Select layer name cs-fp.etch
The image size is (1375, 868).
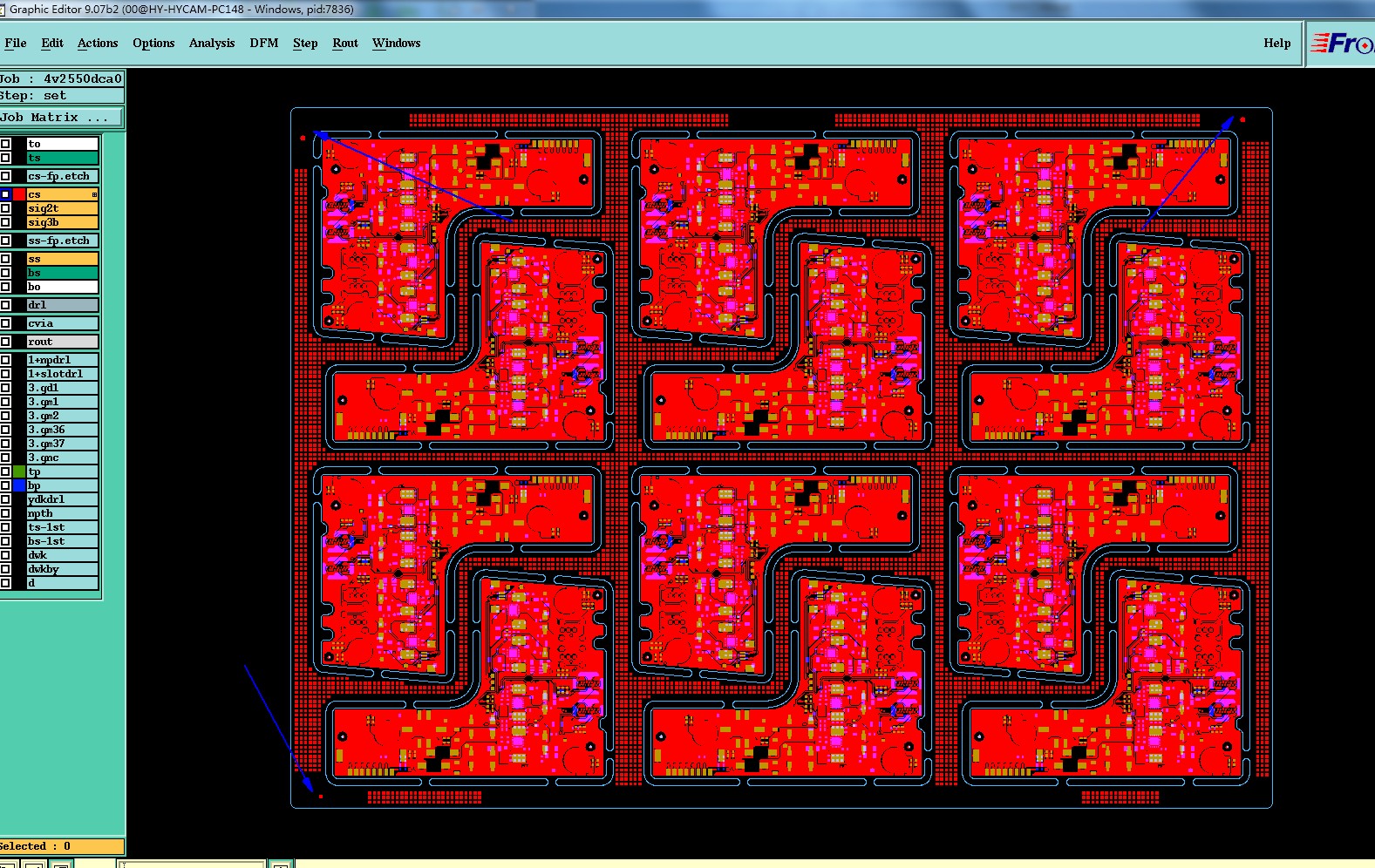click(x=63, y=176)
